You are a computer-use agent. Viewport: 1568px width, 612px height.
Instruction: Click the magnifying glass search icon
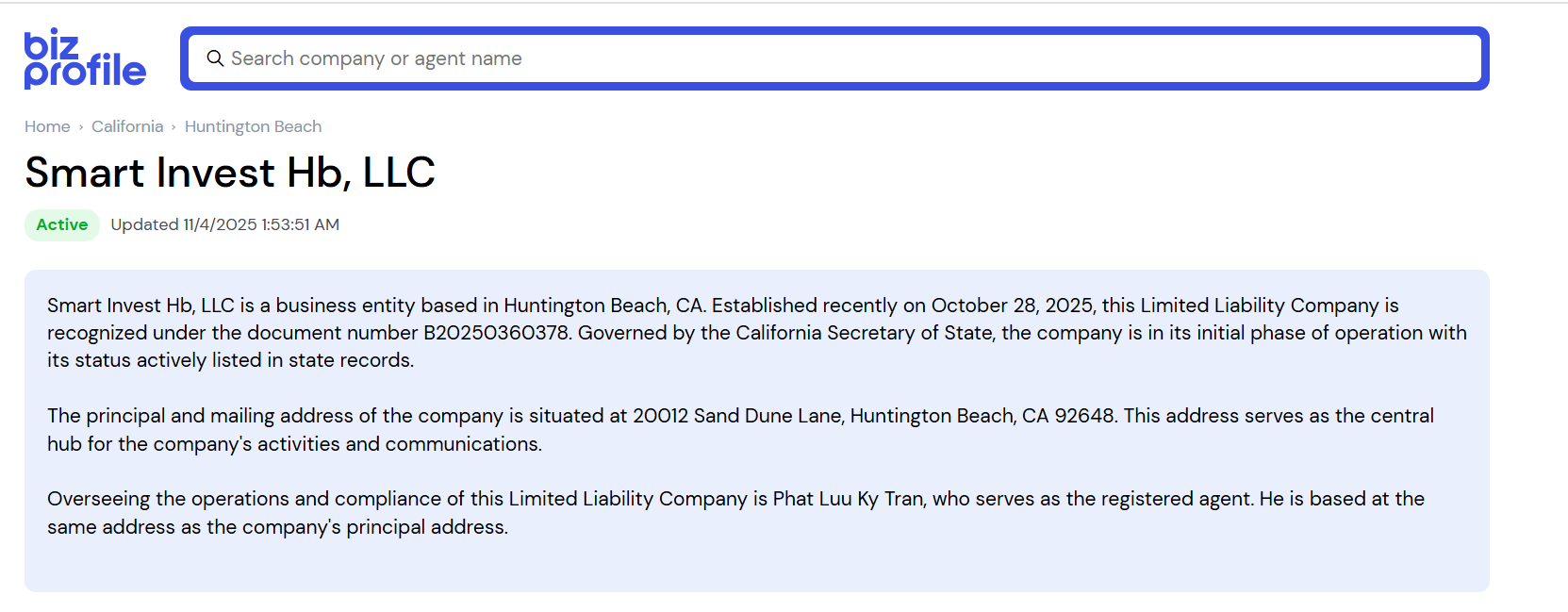(x=215, y=58)
